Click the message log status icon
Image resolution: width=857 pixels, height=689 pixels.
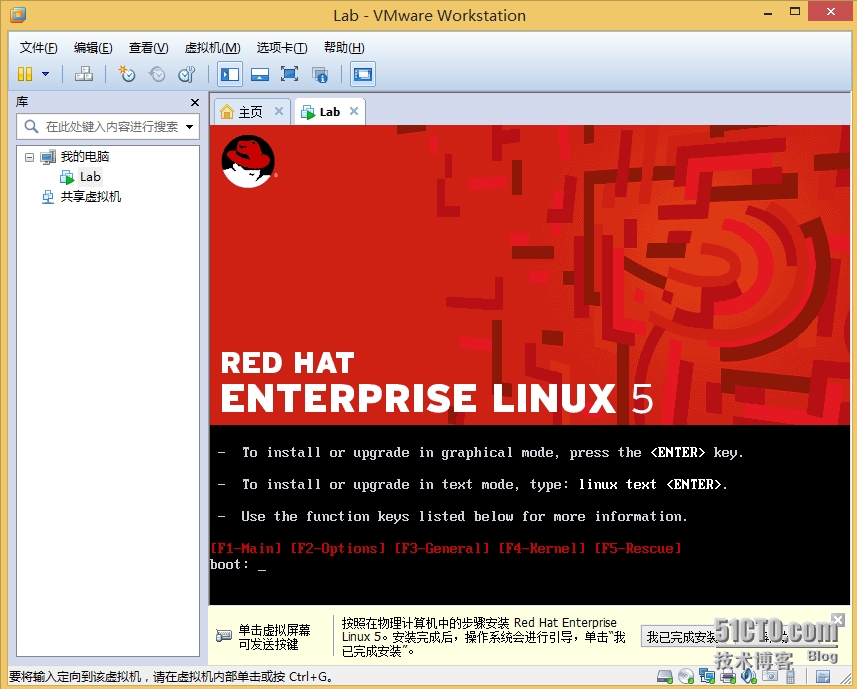point(823,677)
